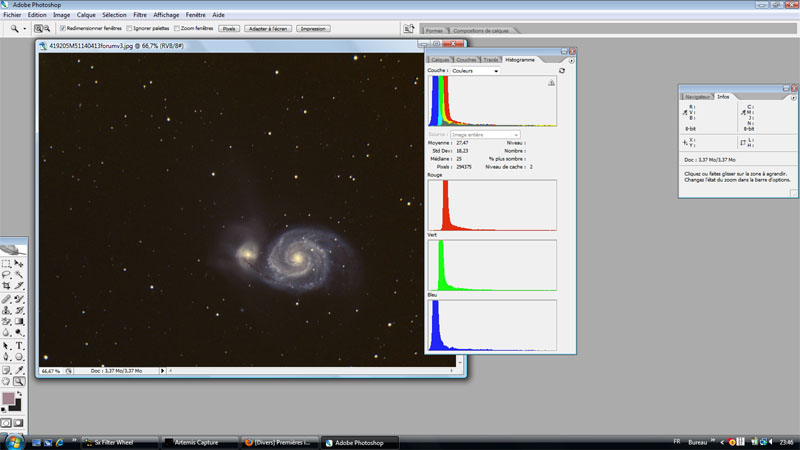800x450 pixels.
Task: Select the Crop tool
Action: (7, 286)
